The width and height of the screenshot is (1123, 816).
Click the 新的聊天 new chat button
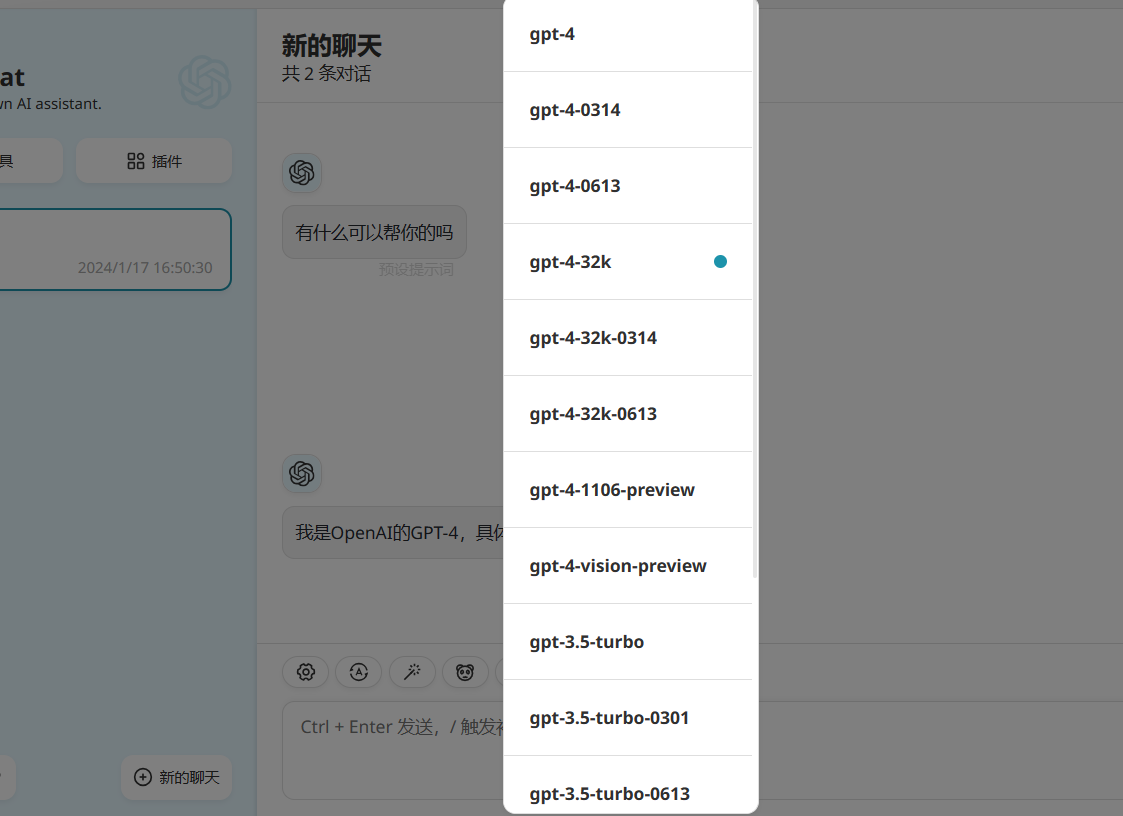[177, 777]
